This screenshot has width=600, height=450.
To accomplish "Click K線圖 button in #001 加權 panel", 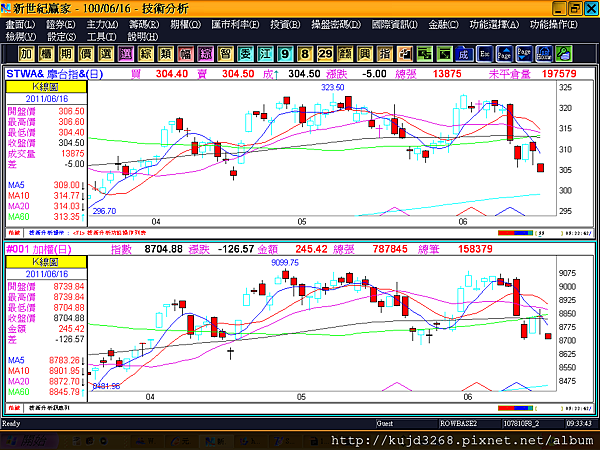I will pyautogui.click(x=46, y=262).
